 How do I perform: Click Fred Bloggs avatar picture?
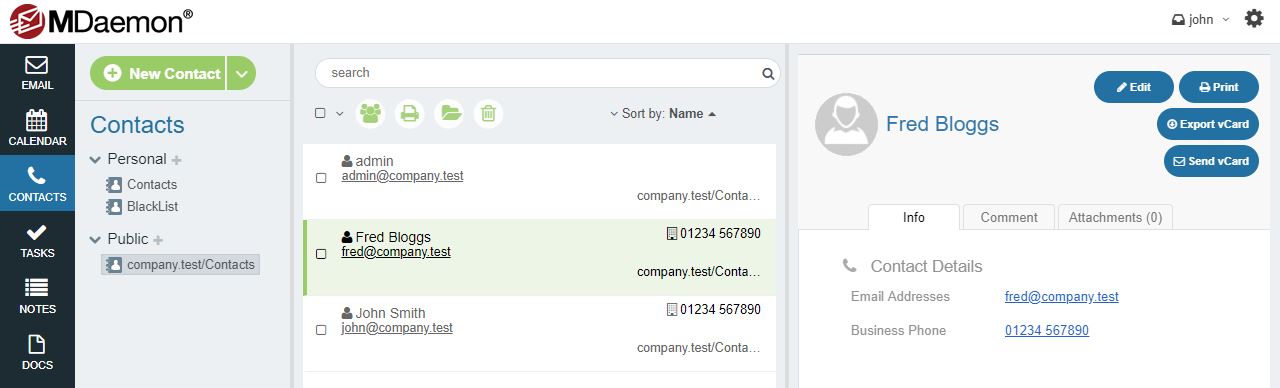pos(846,124)
